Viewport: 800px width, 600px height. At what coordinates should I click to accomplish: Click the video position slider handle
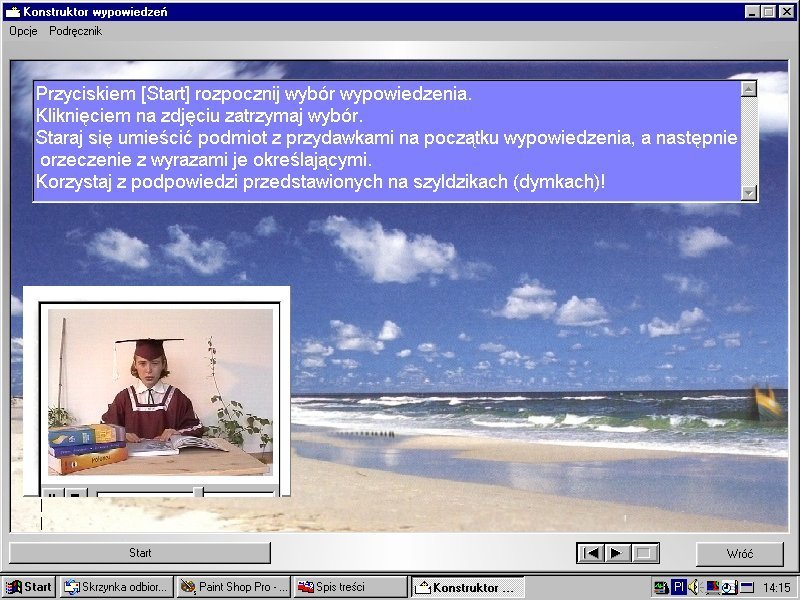tap(198, 492)
